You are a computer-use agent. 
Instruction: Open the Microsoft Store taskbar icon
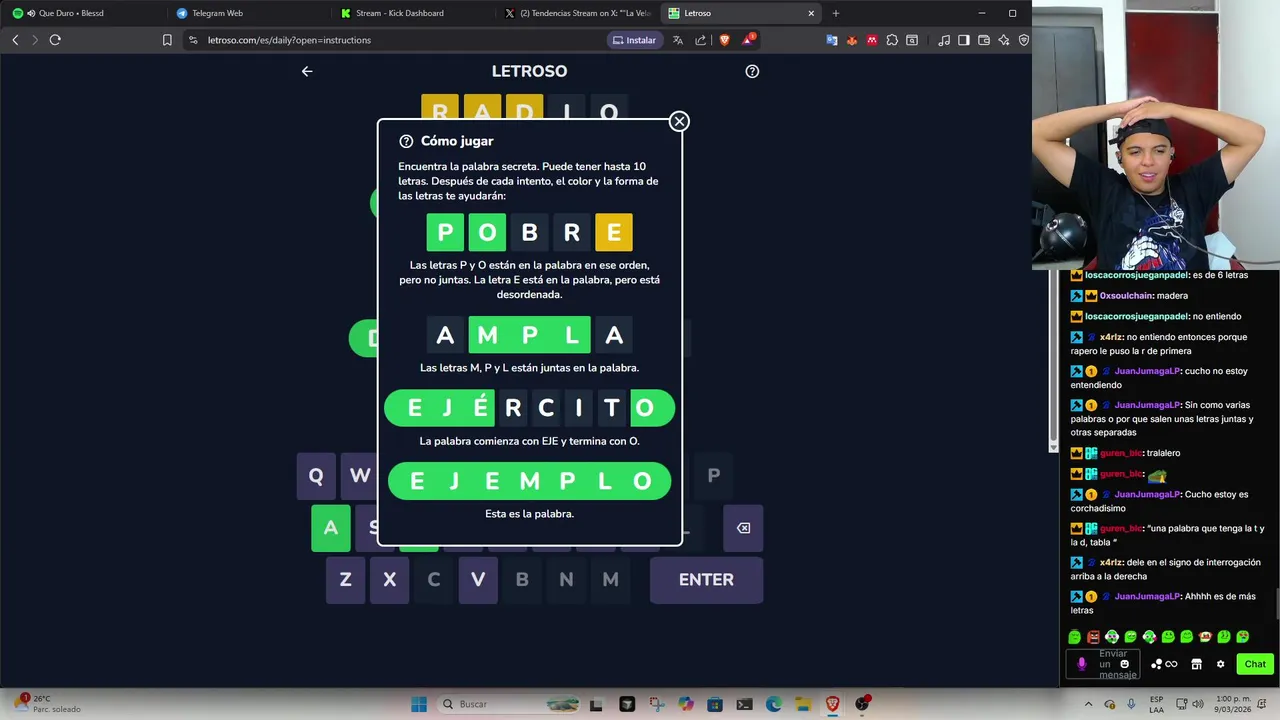click(x=714, y=704)
